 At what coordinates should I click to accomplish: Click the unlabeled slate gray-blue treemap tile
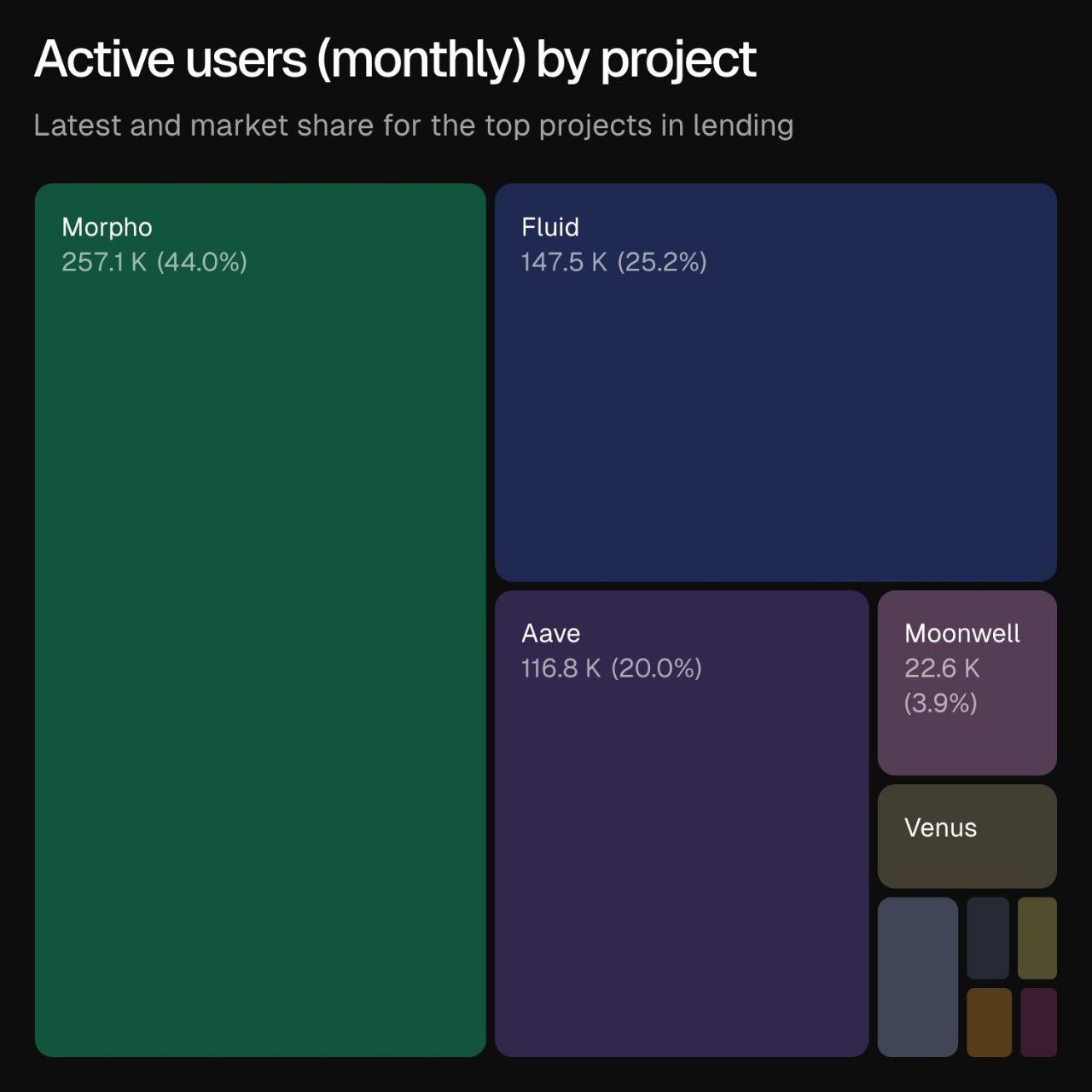918,977
